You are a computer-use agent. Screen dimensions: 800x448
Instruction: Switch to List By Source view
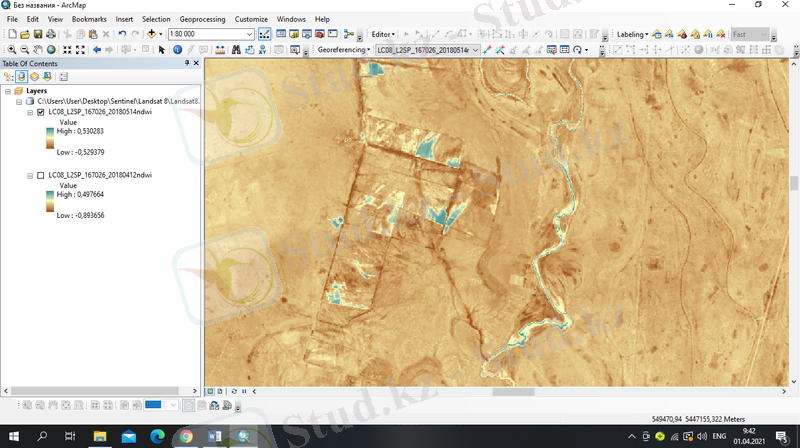21,76
